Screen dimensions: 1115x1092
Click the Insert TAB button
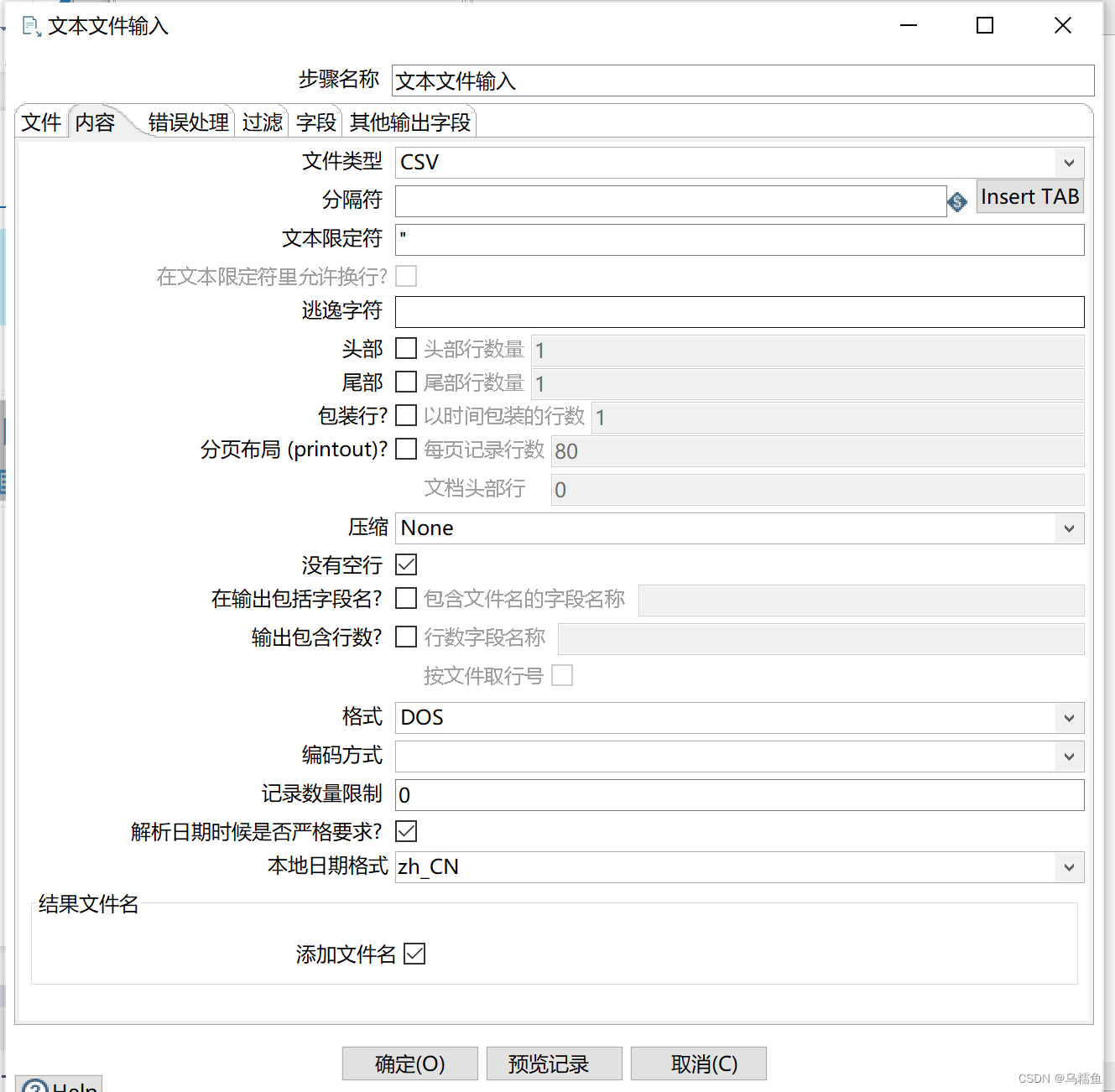(x=1030, y=196)
